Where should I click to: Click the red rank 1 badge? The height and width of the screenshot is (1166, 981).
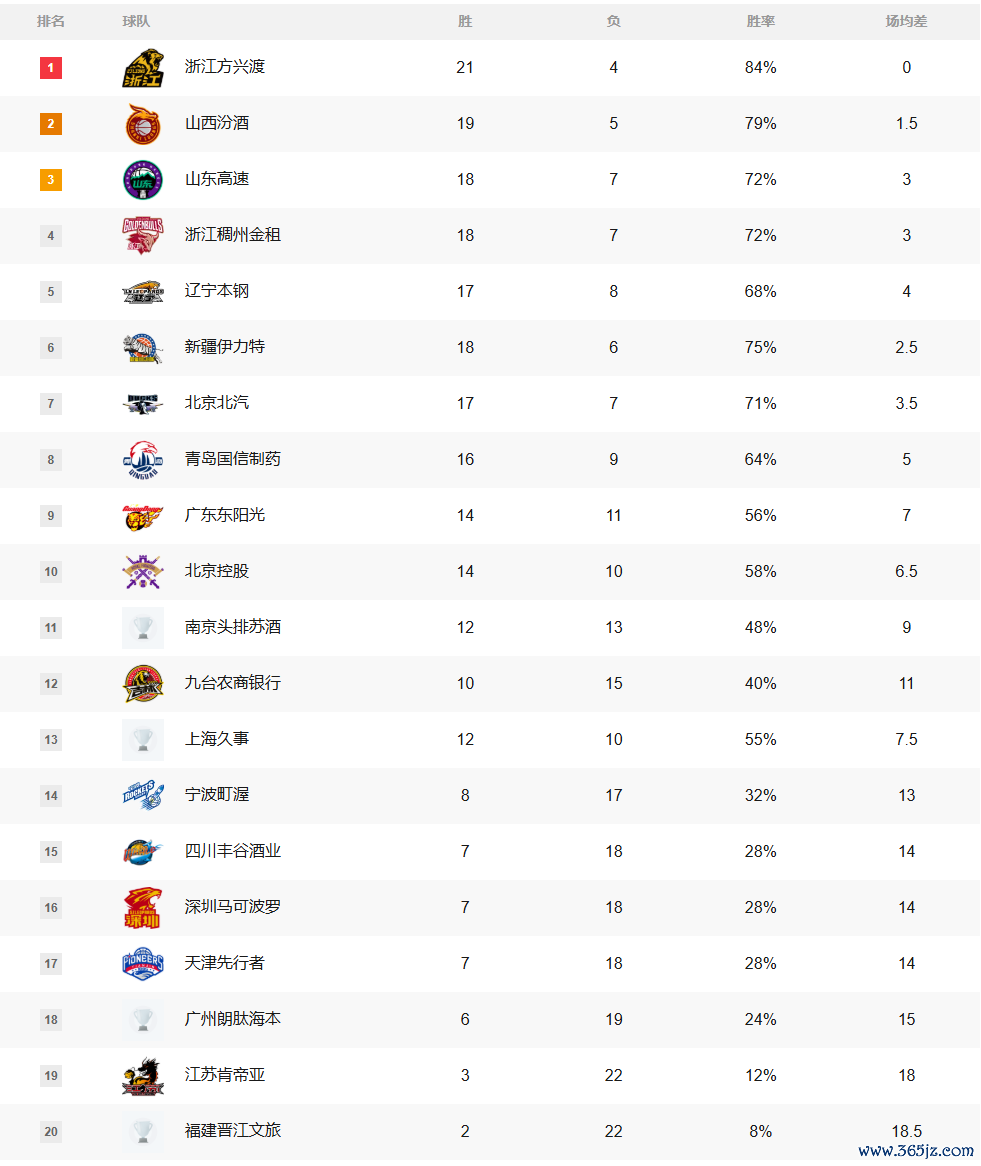point(51,68)
